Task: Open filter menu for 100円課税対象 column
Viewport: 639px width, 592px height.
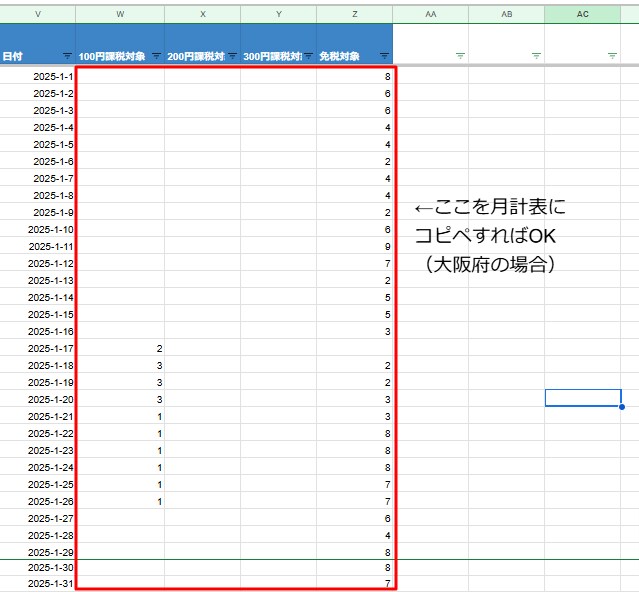Action: 156,56
